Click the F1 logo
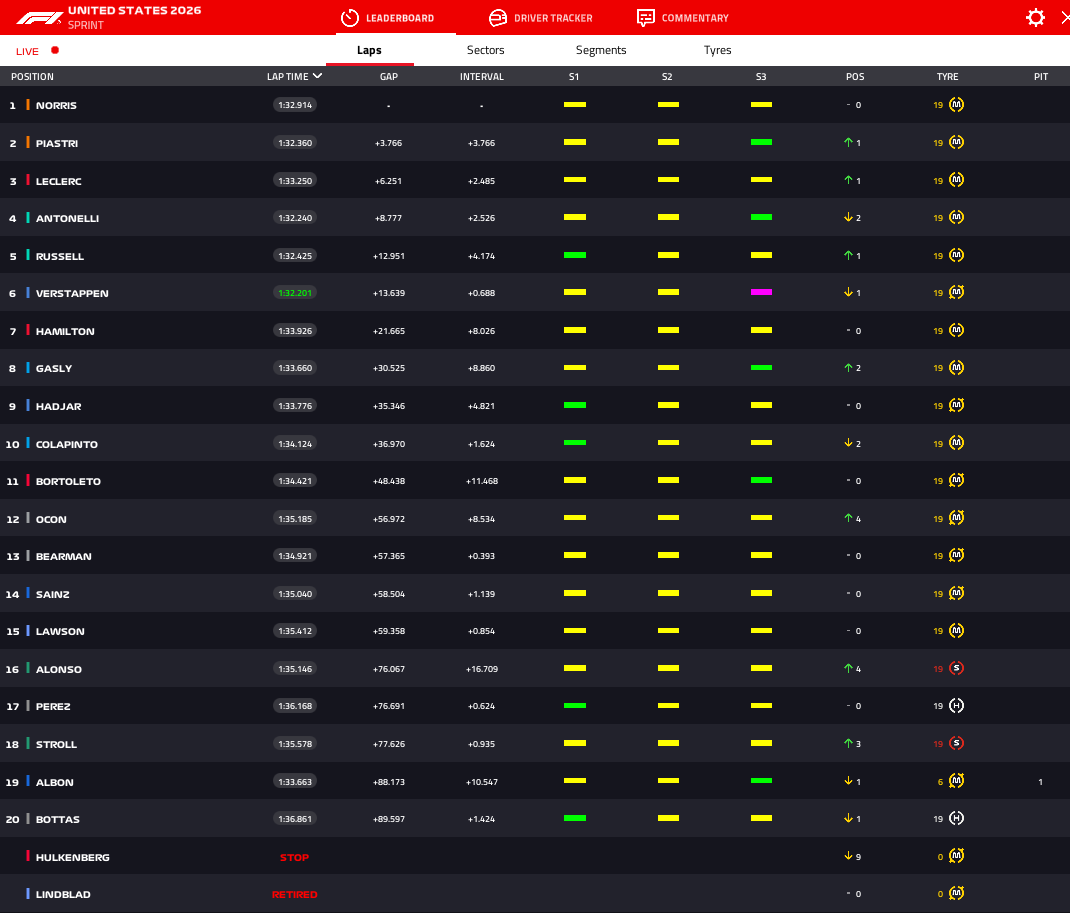 (40, 18)
